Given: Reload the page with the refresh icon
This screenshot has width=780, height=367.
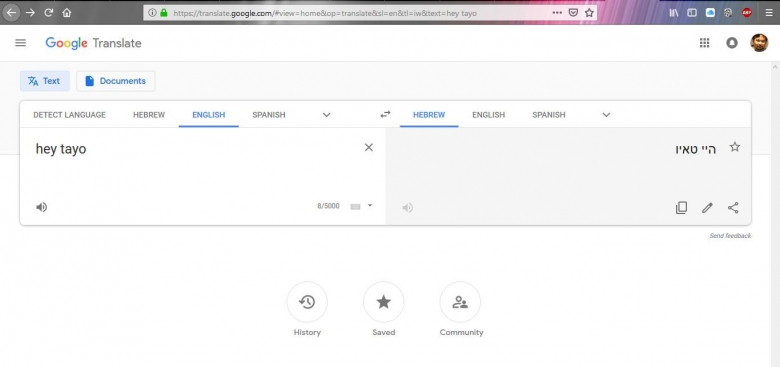Looking at the screenshot, I should (48, 13).
